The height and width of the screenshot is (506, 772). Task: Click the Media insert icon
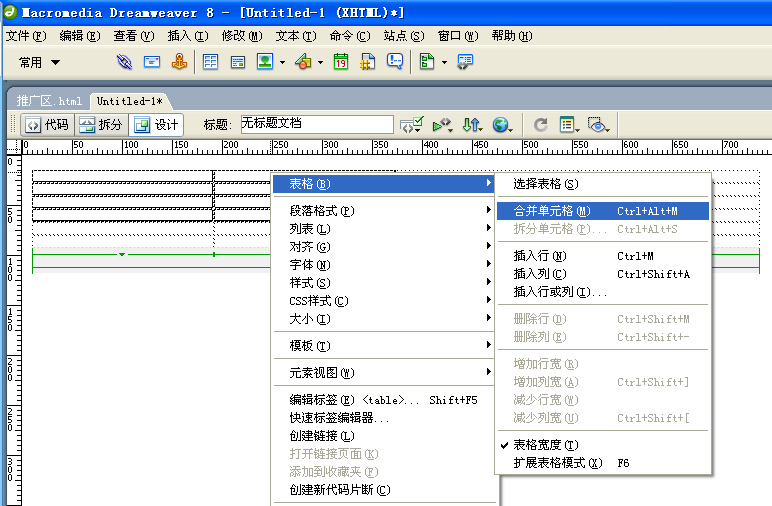pos(303,62)
